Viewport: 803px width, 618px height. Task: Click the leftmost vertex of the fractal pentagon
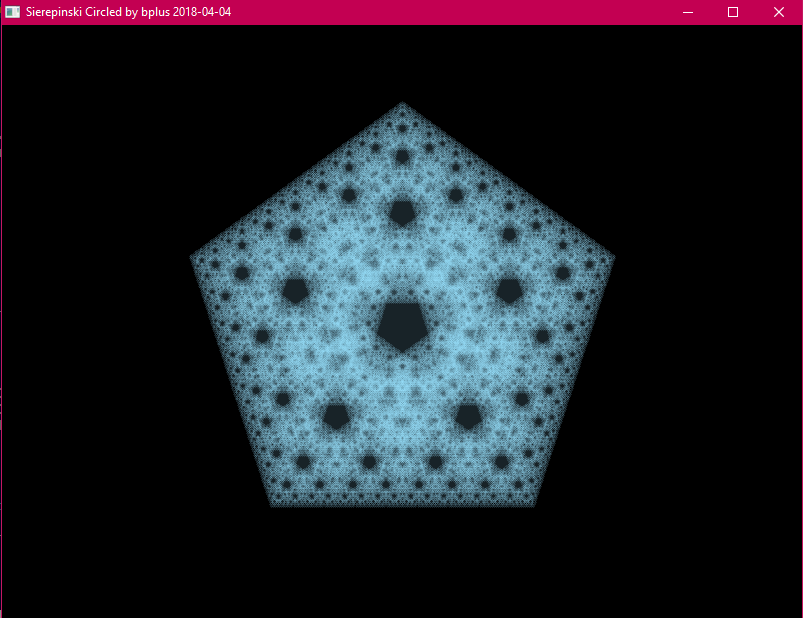point(192,258)
